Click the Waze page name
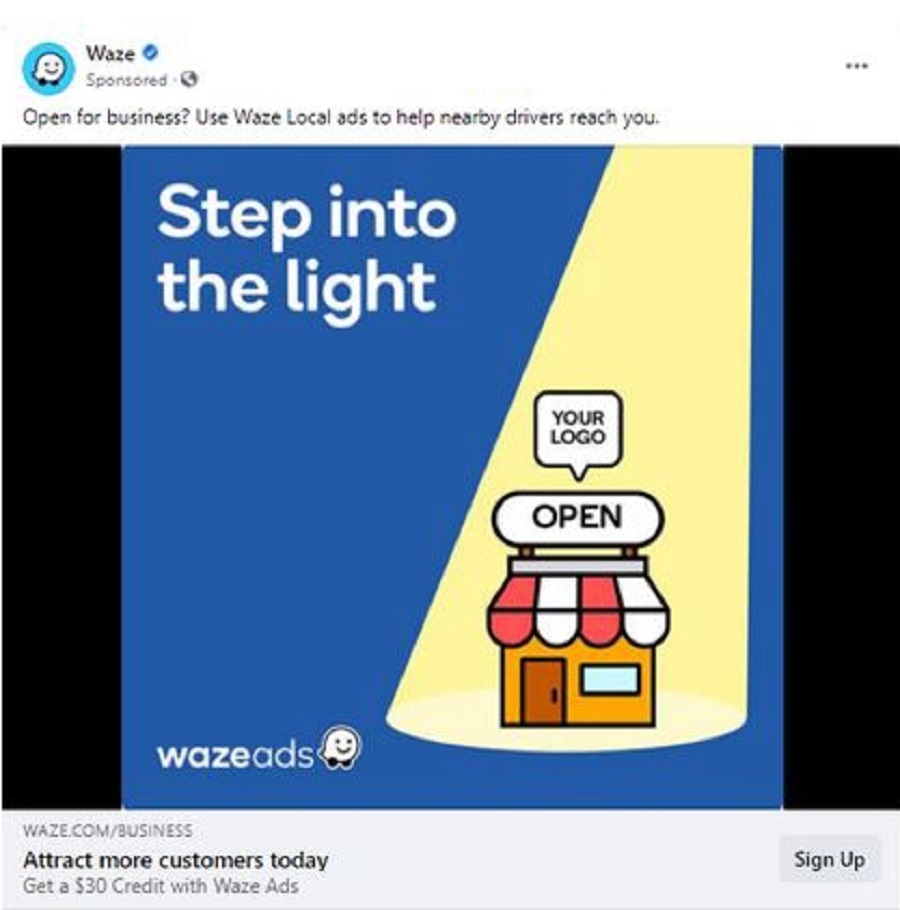The height and width of the screenshot is (910, 900). (x=110, y=53)
